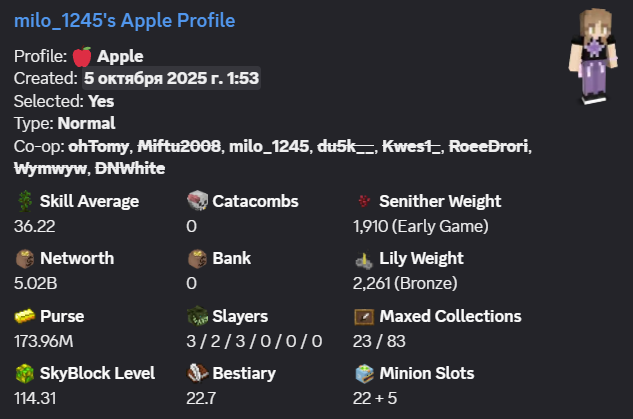633x419 pixels.
Task: Click the Slayers zombie head icon
Action: [x=198, y=316]
